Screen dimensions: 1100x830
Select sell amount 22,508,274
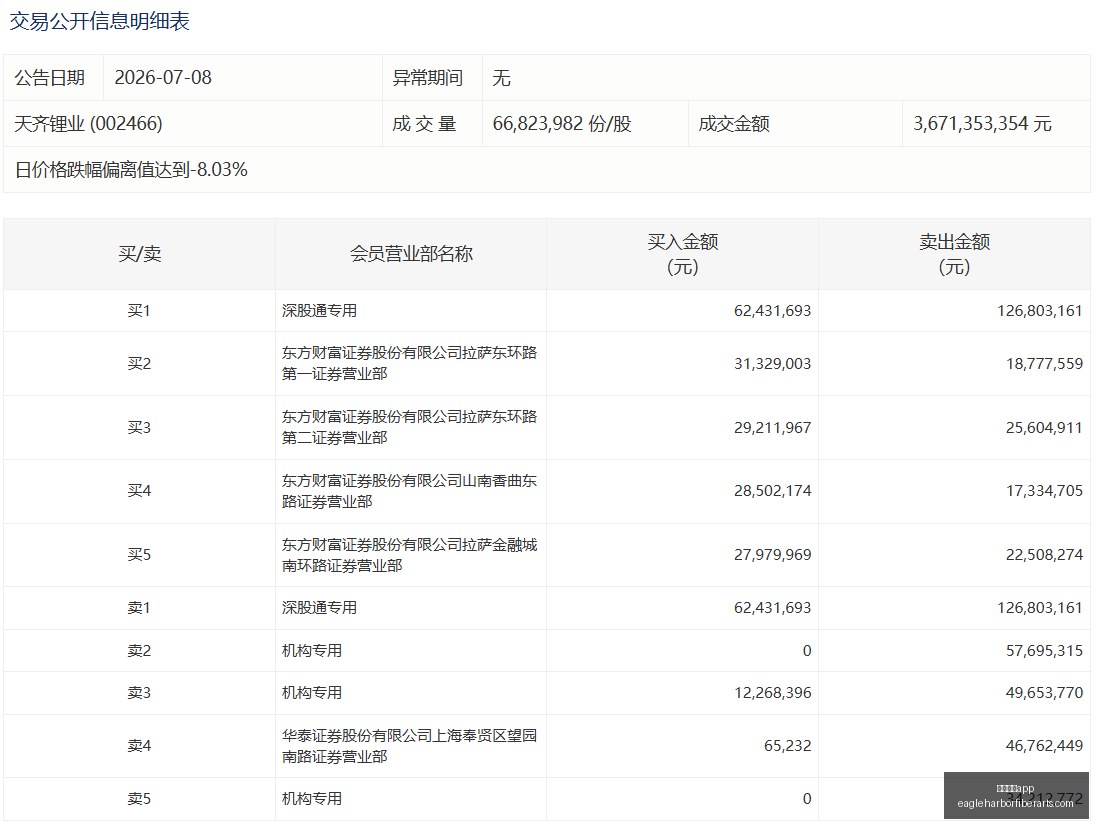(x=1045, y=554)
